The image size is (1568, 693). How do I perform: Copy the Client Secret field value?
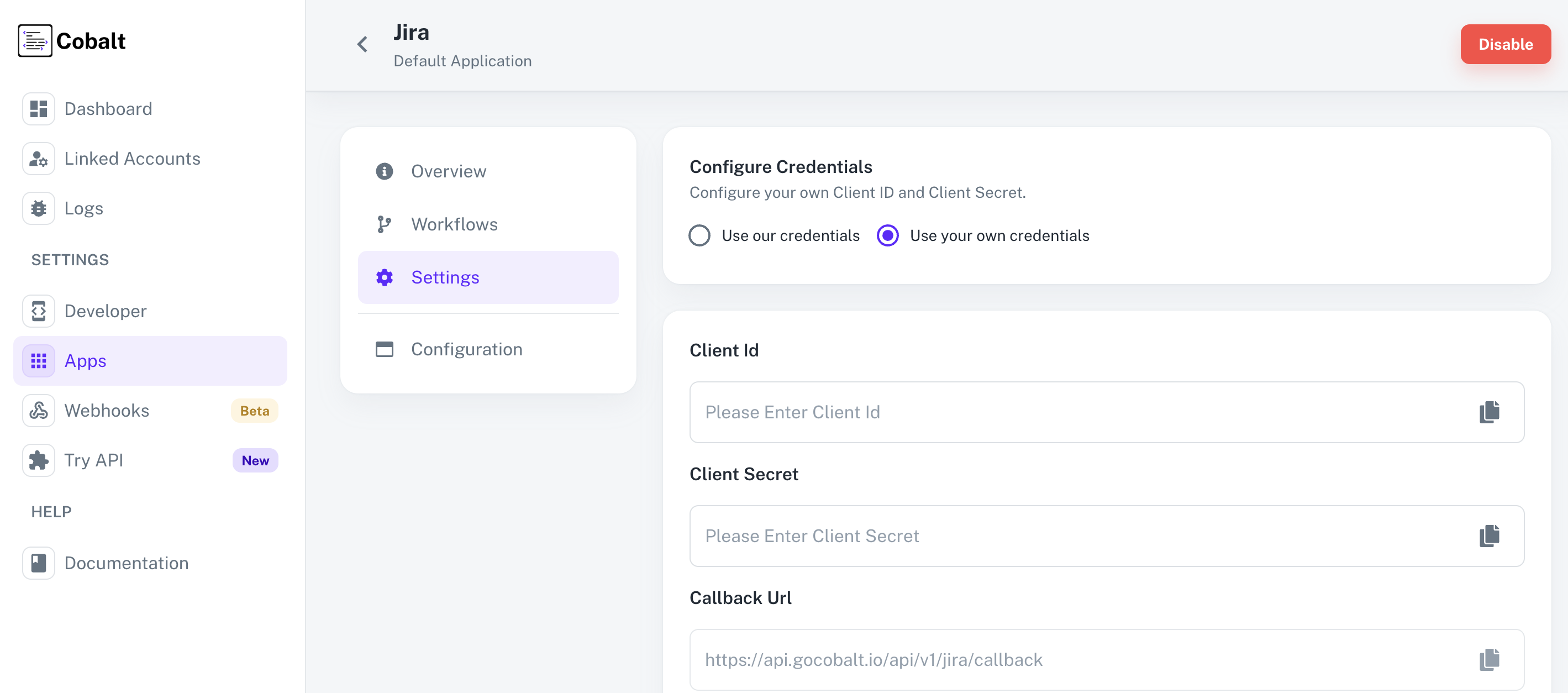1490,536
